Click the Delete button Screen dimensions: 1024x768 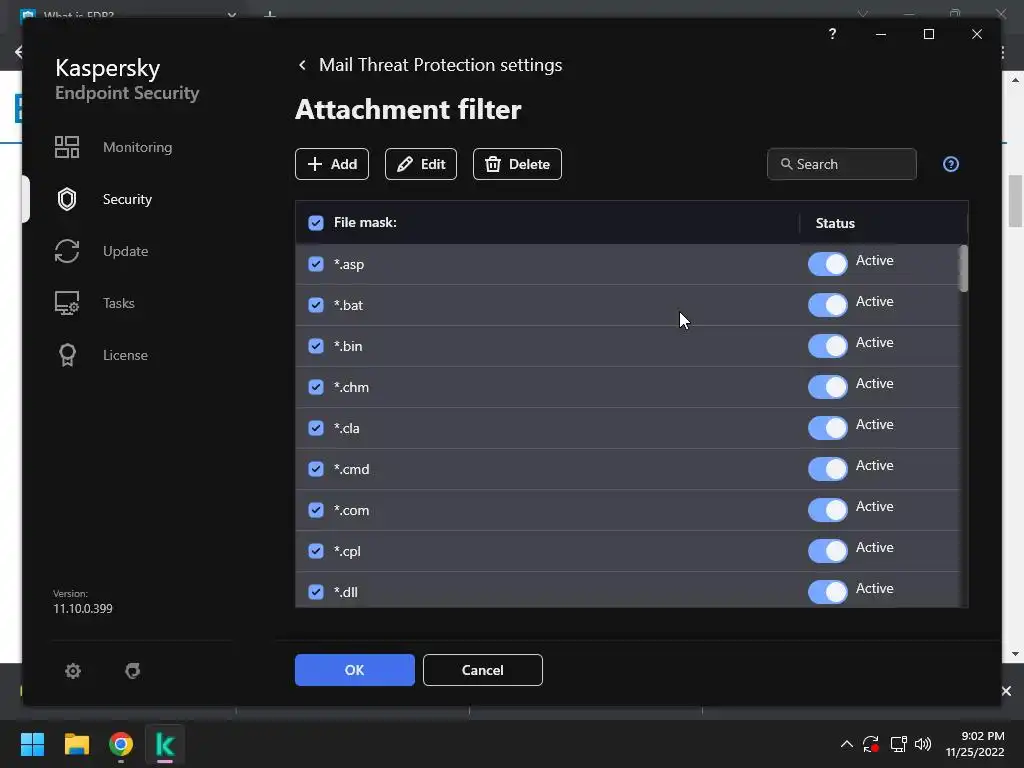pos(517,164)
